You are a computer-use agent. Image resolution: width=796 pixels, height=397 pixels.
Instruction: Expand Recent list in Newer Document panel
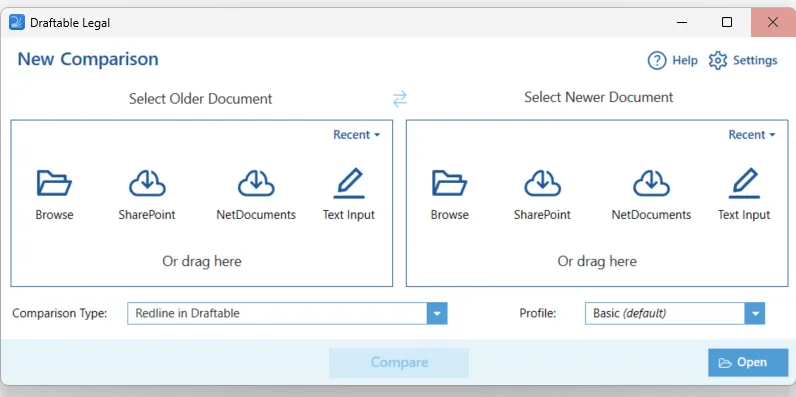point(752,135)
